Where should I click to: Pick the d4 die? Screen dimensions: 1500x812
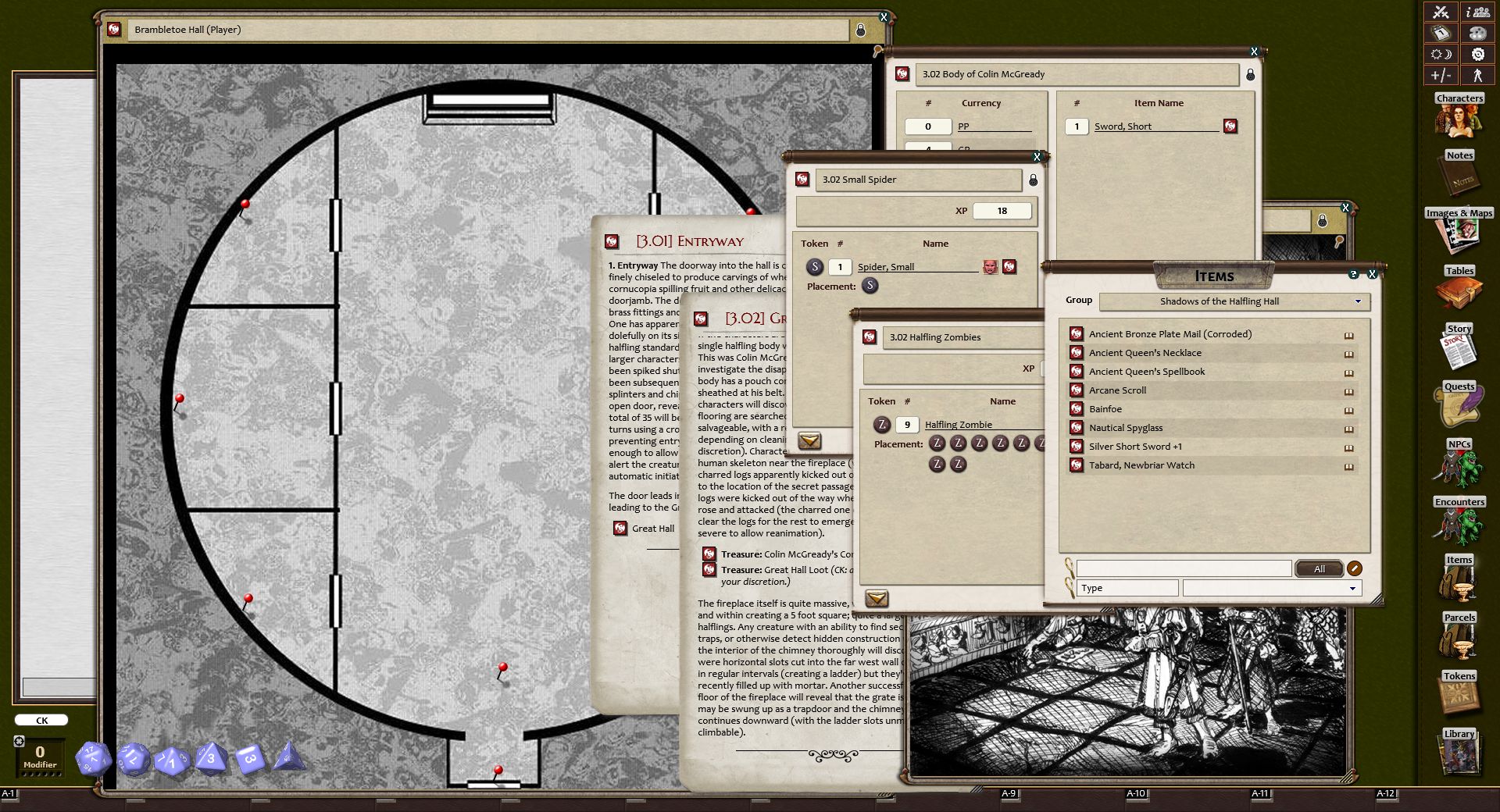tap(289, 757)
